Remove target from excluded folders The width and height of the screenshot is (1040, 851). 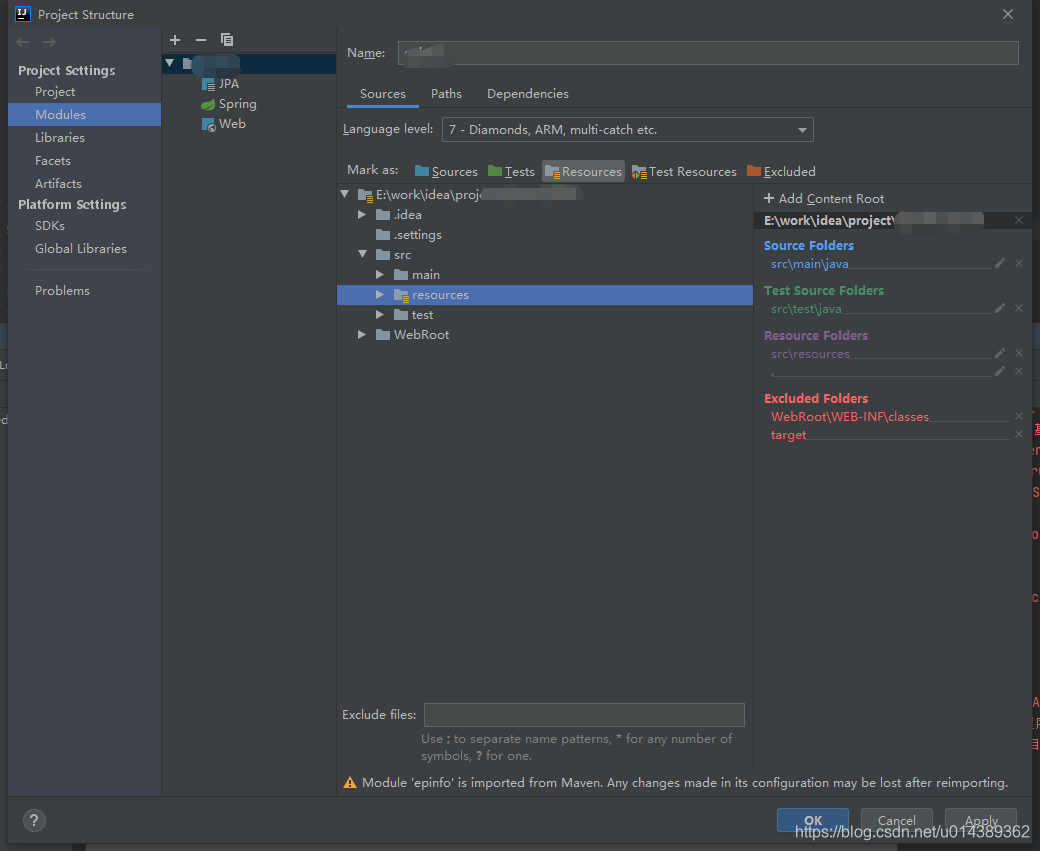[x=1019, y=434]
